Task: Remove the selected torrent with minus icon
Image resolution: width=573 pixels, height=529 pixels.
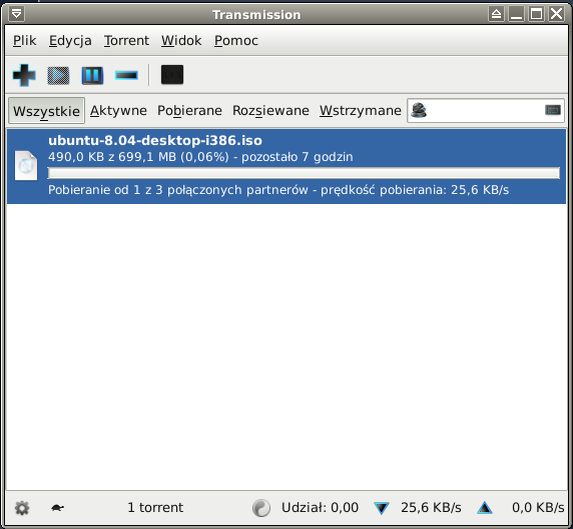Action: click(x=126, y=75)
